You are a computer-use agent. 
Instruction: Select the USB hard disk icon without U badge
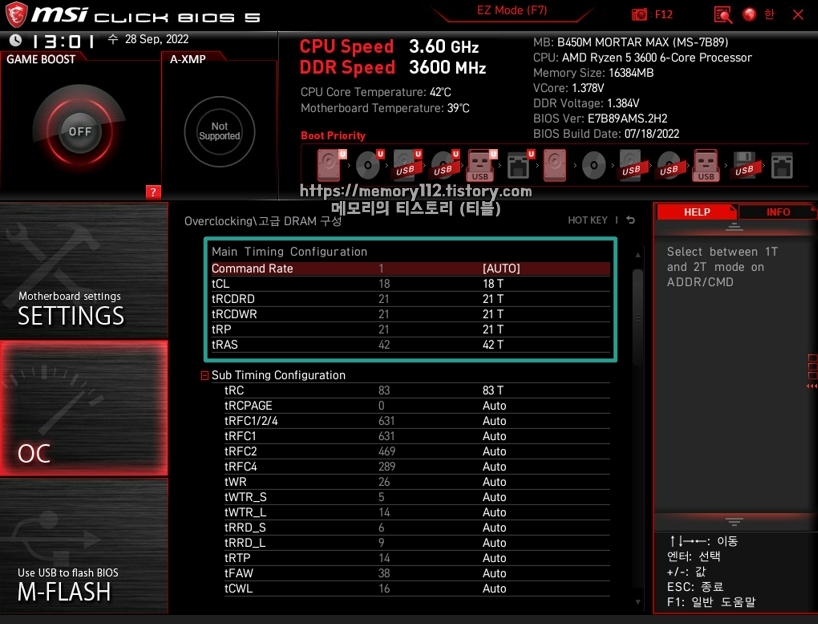point(632,165)
